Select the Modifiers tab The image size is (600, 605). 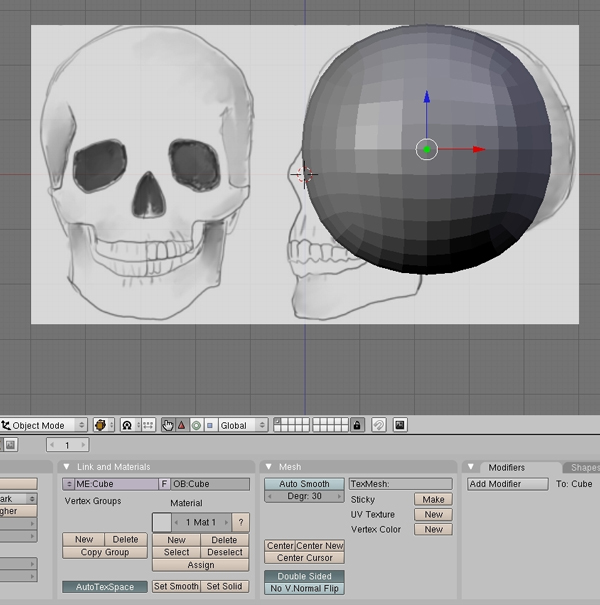pos(507,468)
